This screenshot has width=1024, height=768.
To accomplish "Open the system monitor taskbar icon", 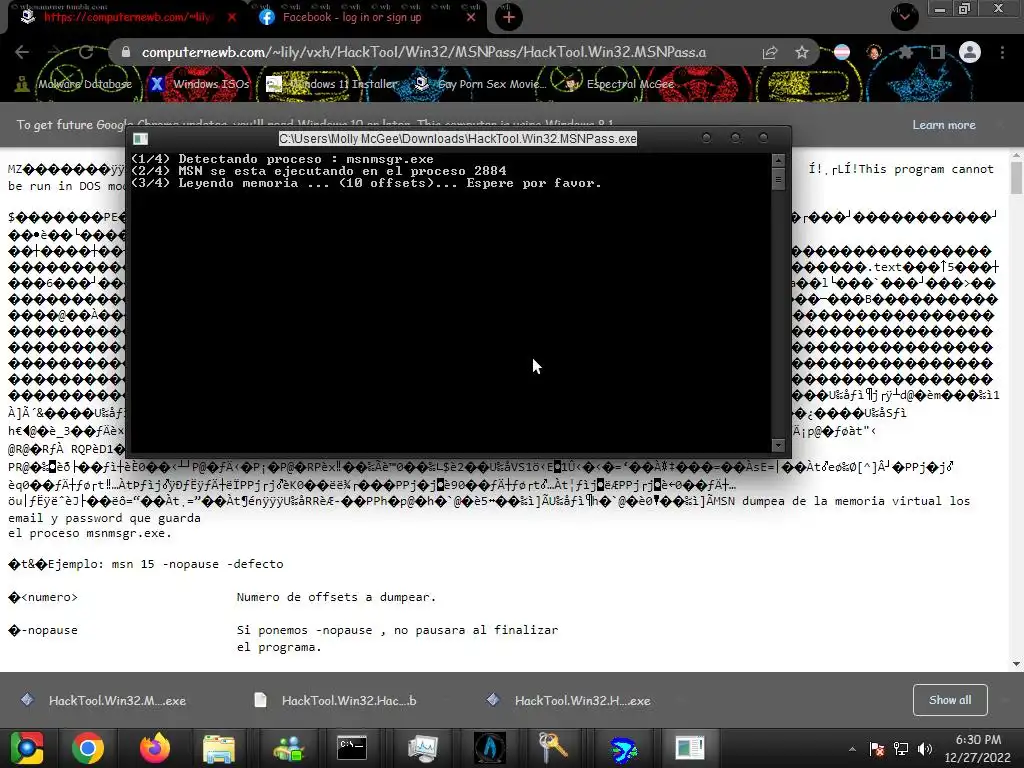I will [x=423, y=748].
